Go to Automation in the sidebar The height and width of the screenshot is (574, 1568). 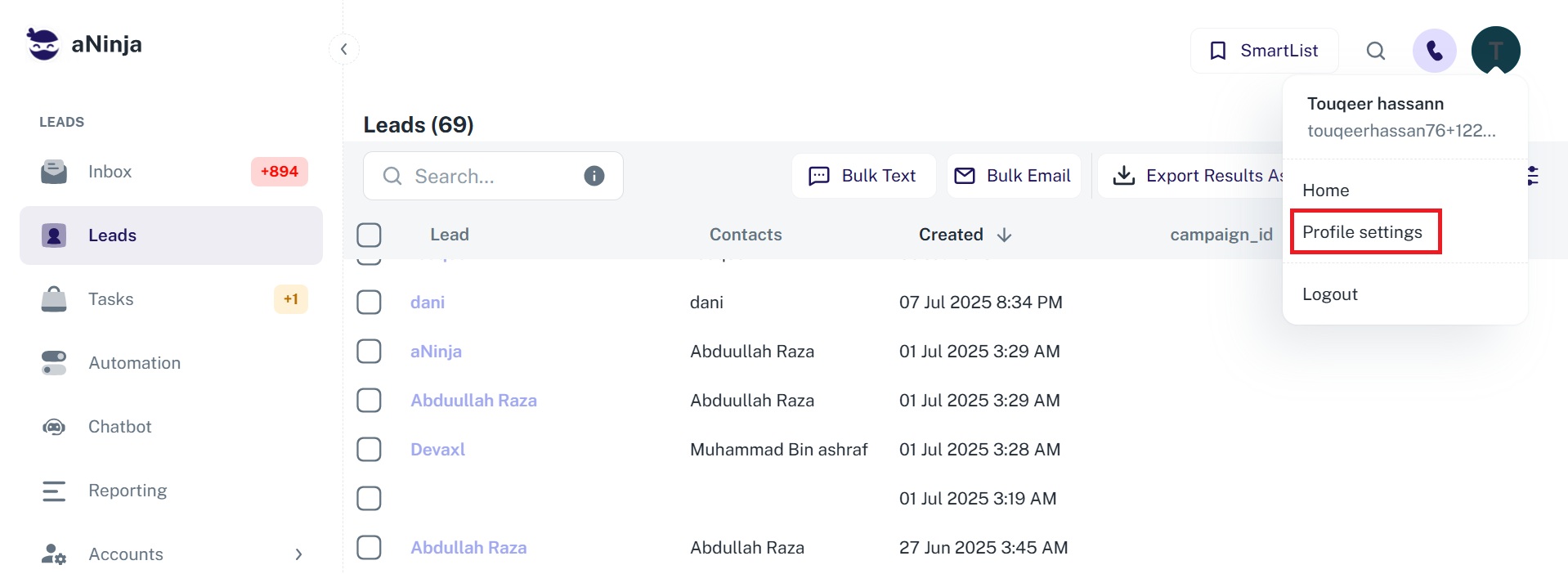click(x=134, y=363)
